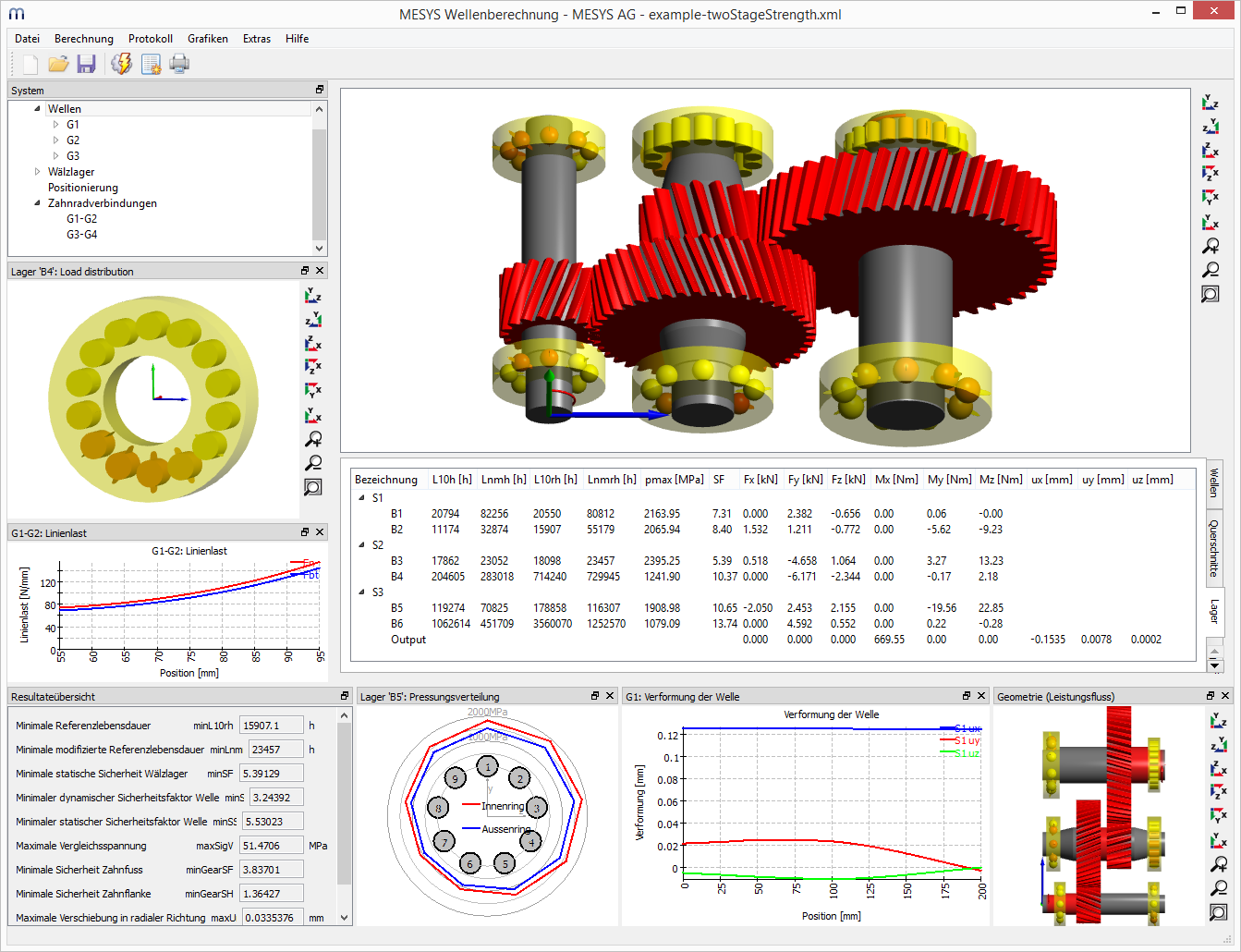The image size is (1241, 952).
Task: Zoom in on the Geometrie Leistungsfluss view
Action: tap(1219, 865)
